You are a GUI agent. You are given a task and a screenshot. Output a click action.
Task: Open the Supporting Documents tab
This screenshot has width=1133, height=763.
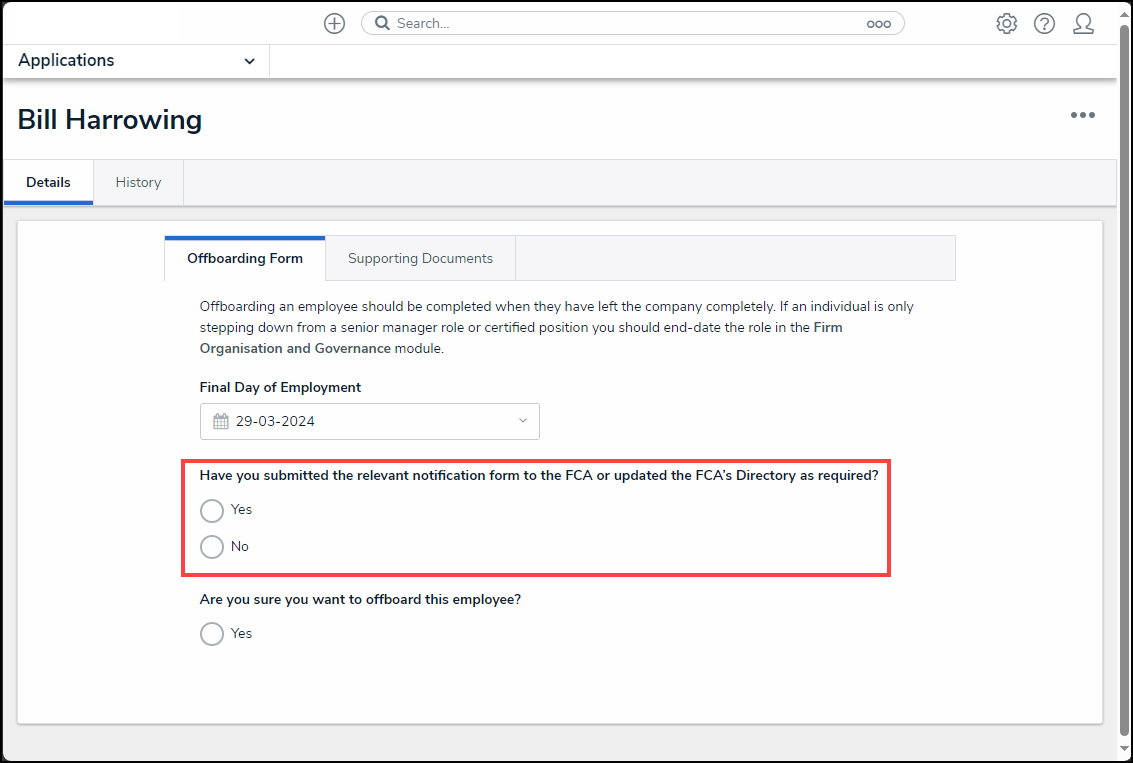pos(420,258)
